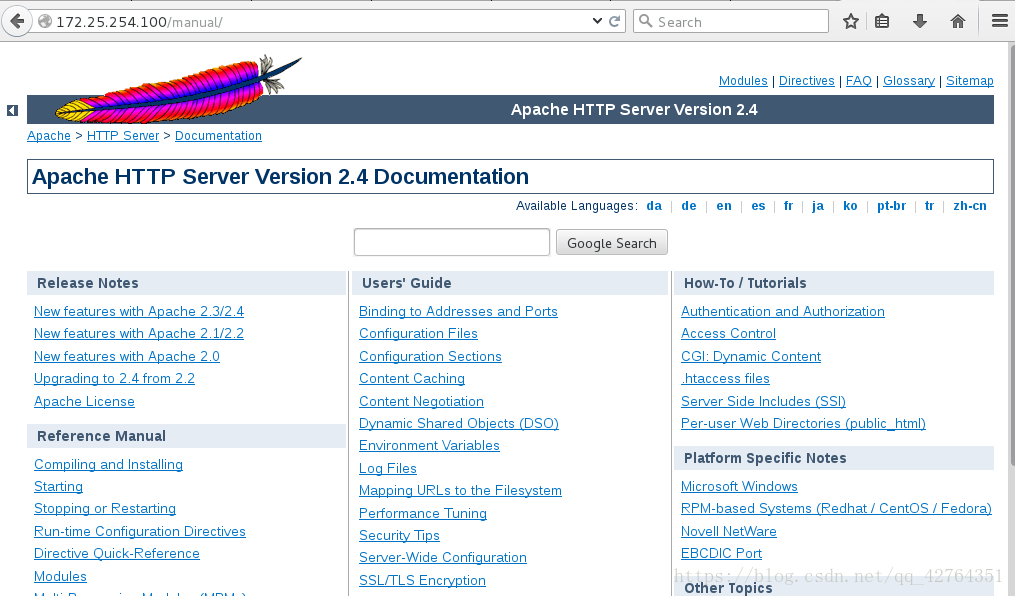Follow the Apache breadcrumb link
The image size is (1015, 596).
click(49, 136)
